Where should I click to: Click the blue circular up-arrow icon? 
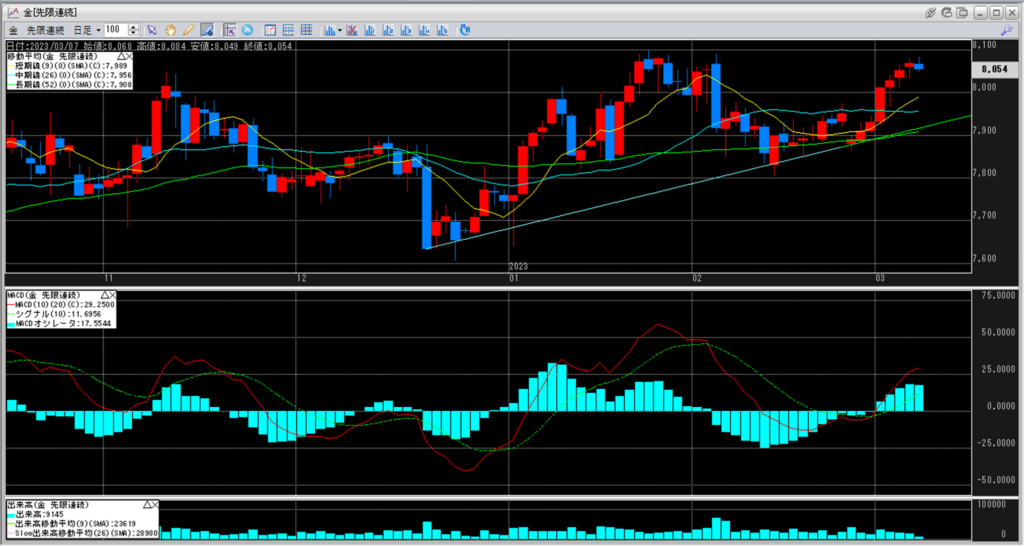point(247,30)
